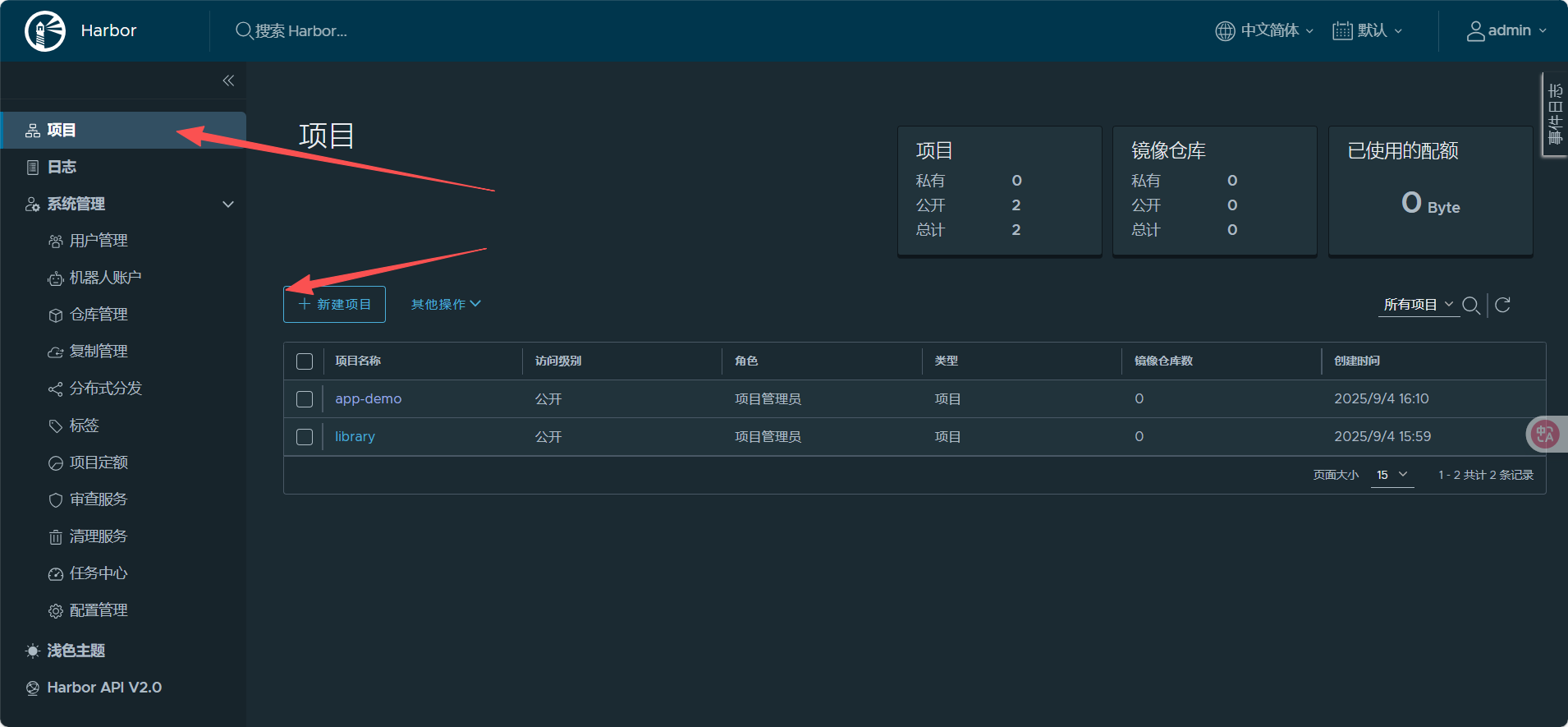Click the 清理服务 trash icon
This screenshot has height=727, width=1568.
pyautogui.click(x=55, y=537)
